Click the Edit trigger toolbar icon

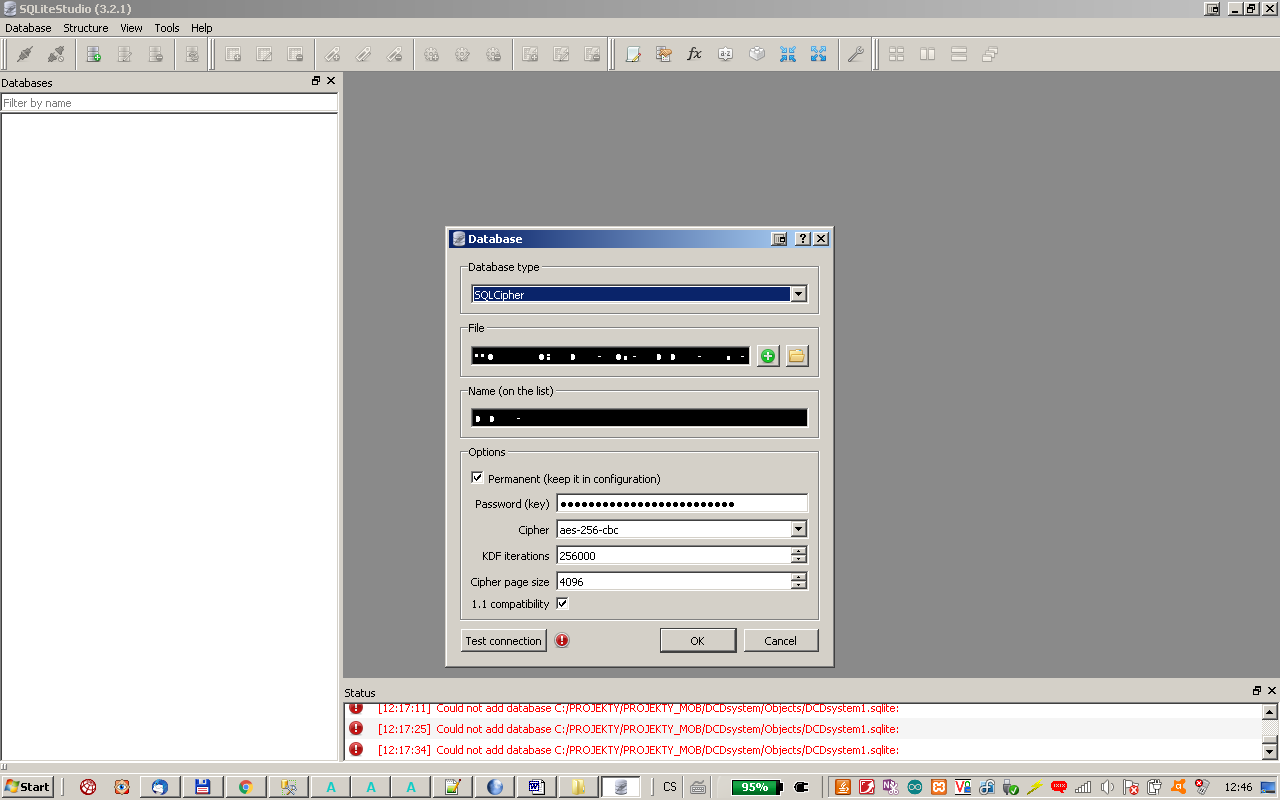(x=462, y=54)
